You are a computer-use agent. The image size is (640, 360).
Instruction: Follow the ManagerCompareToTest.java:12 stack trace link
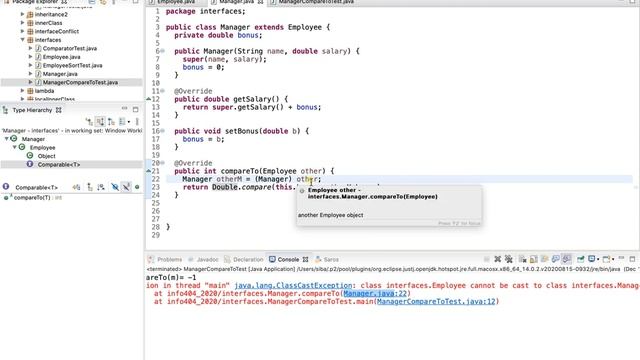[x=436, y=301]
